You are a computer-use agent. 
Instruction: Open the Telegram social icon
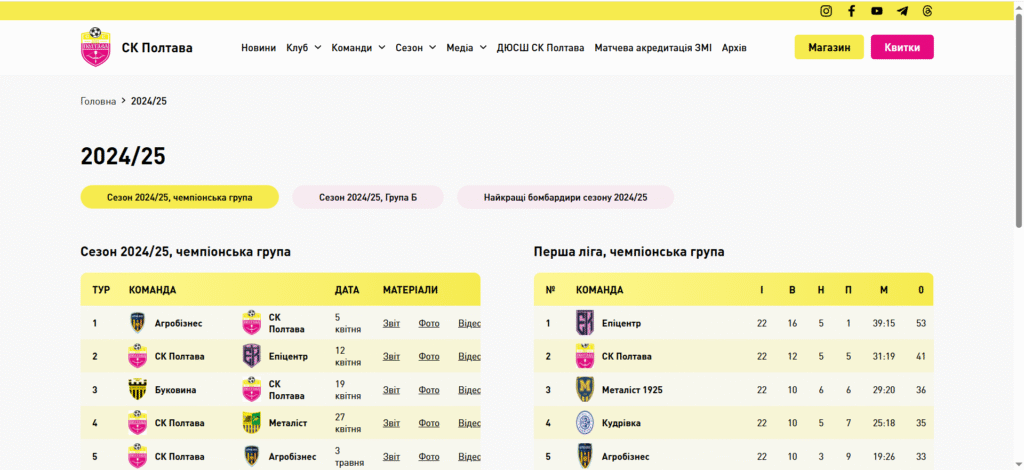point(903,10)
